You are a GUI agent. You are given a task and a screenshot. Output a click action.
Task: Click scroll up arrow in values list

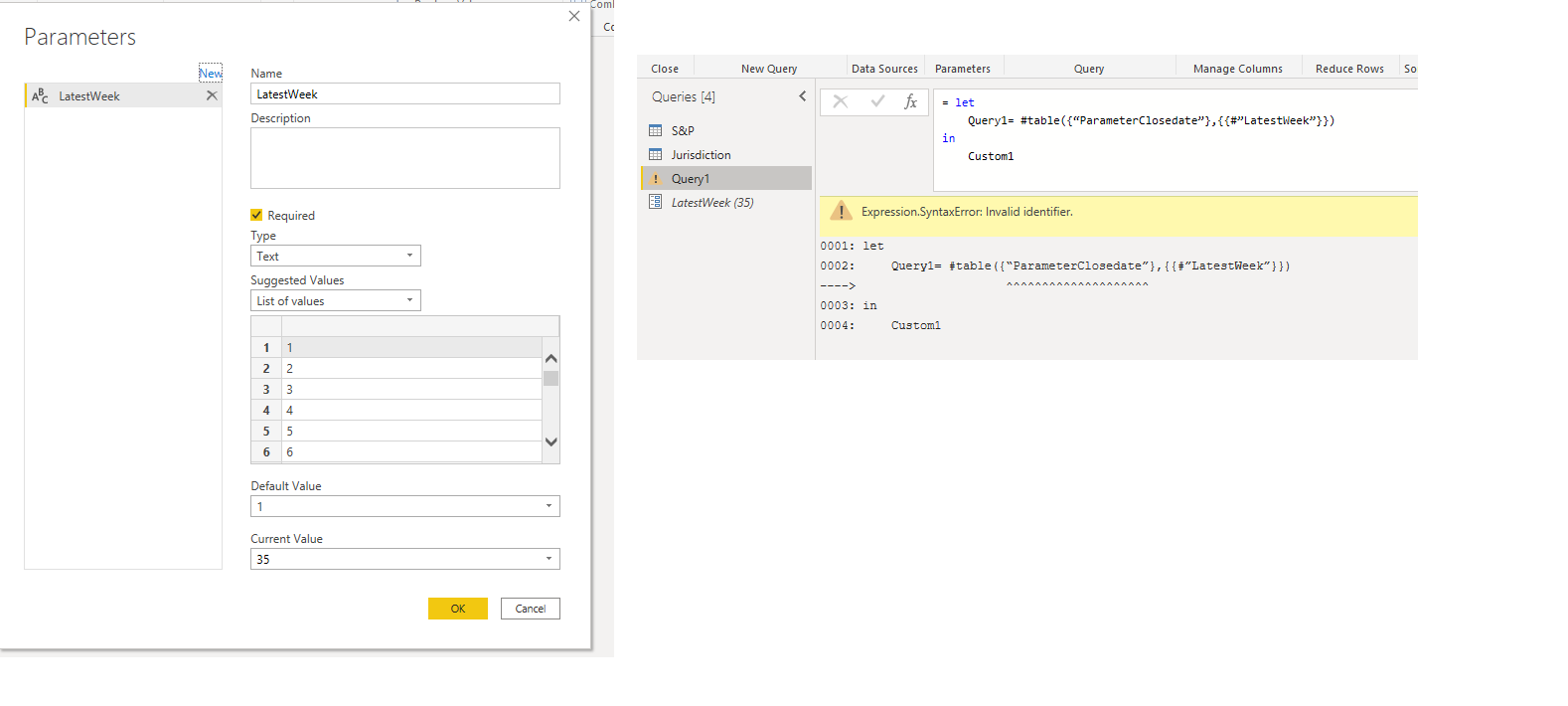(x=551, y=358)
